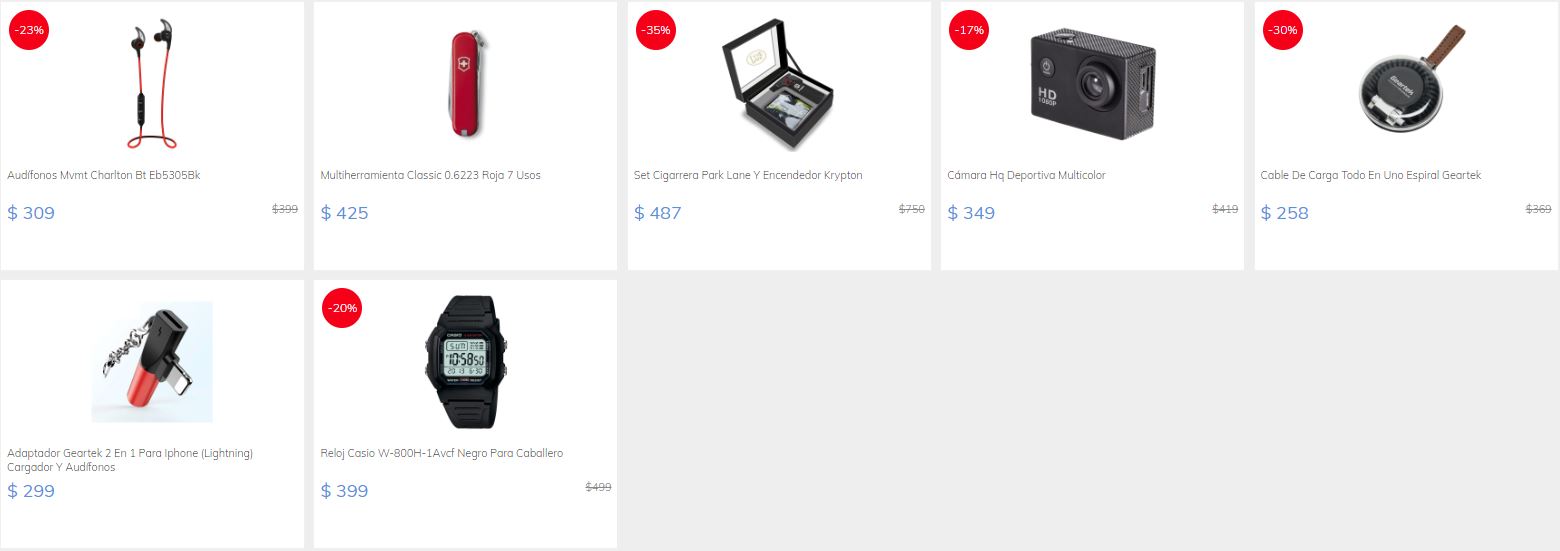
Task: Open Audífonos Mvmt Charlton Bt product link
Action: click(x=104, y=175)
